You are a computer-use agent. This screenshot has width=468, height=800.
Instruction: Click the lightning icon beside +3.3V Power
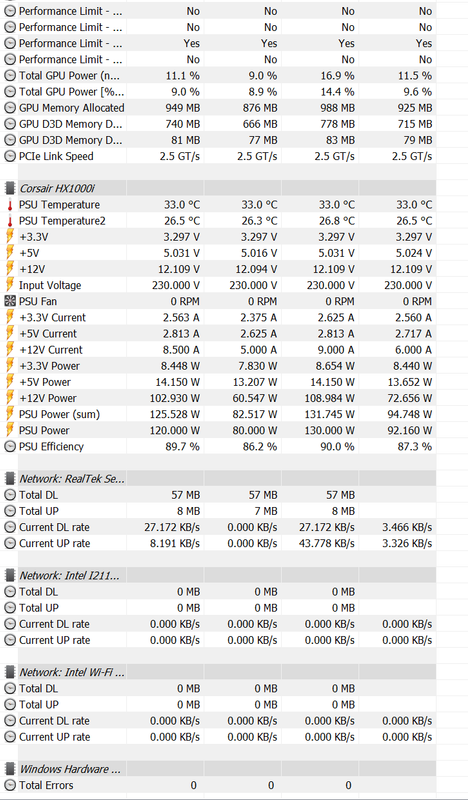point(9,366)
